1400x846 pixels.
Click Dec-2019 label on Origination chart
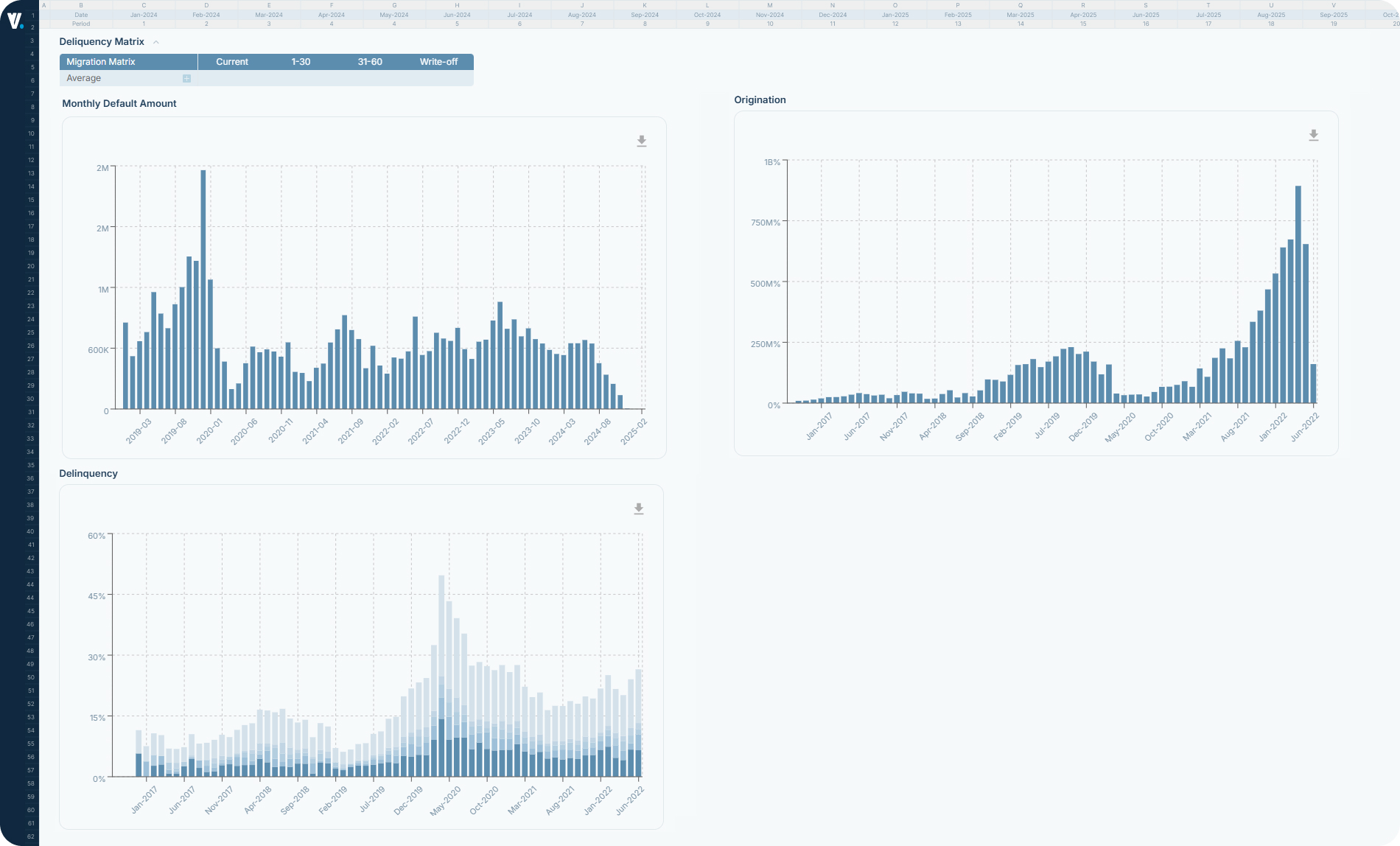coord(1083,427)
